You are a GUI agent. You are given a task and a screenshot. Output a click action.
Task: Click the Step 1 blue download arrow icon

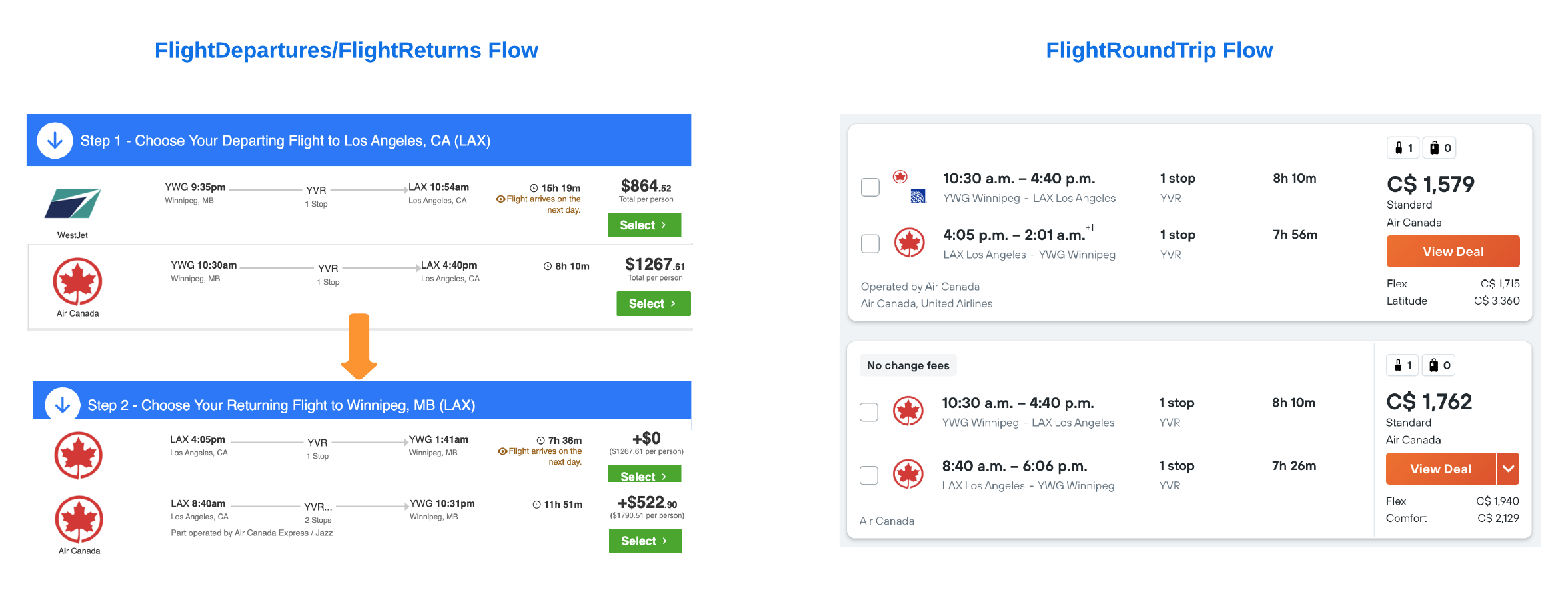pyautogui.click(x=54, y=140)
